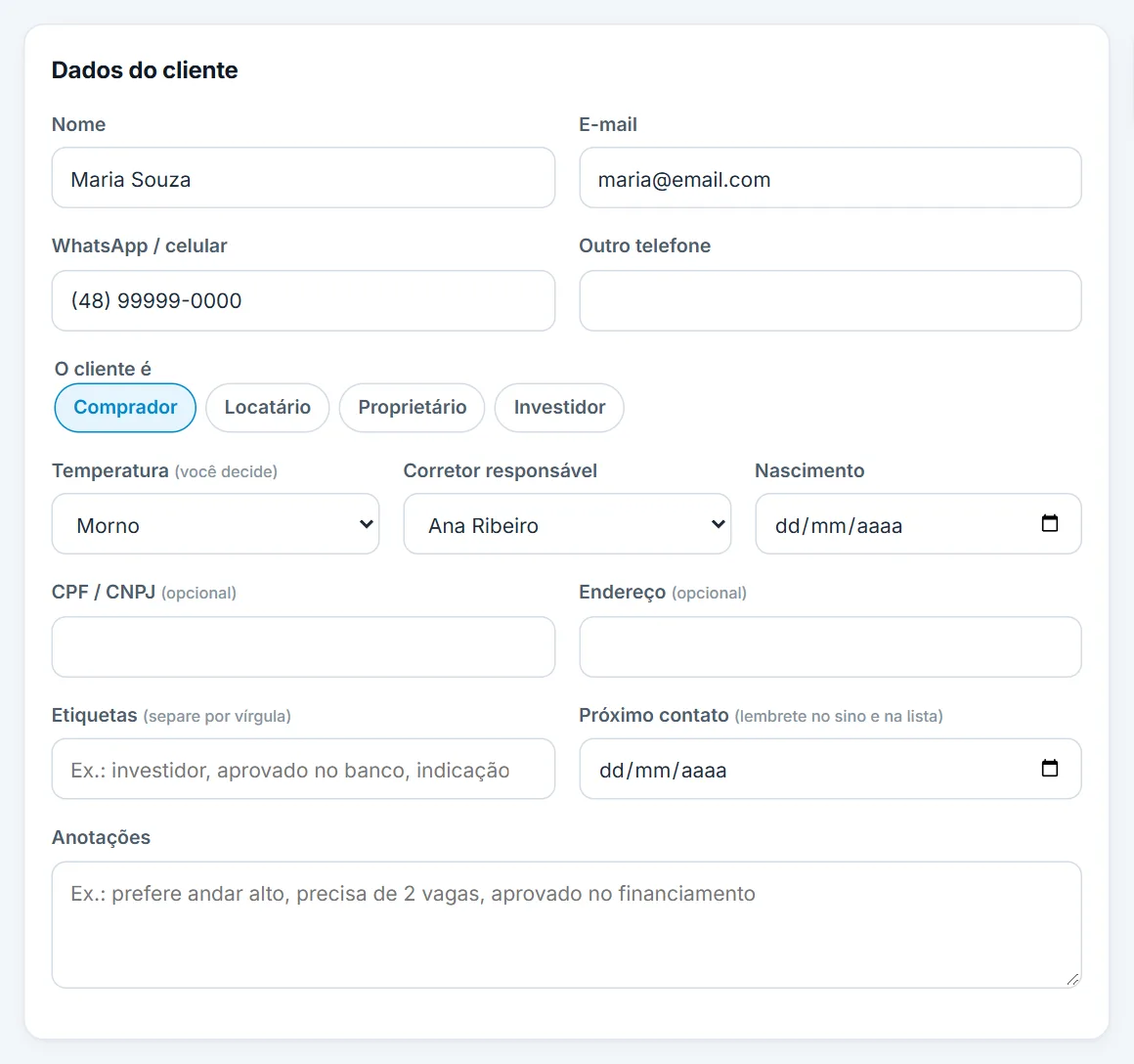Click the "Outro telefone" label

click(644, 245)
